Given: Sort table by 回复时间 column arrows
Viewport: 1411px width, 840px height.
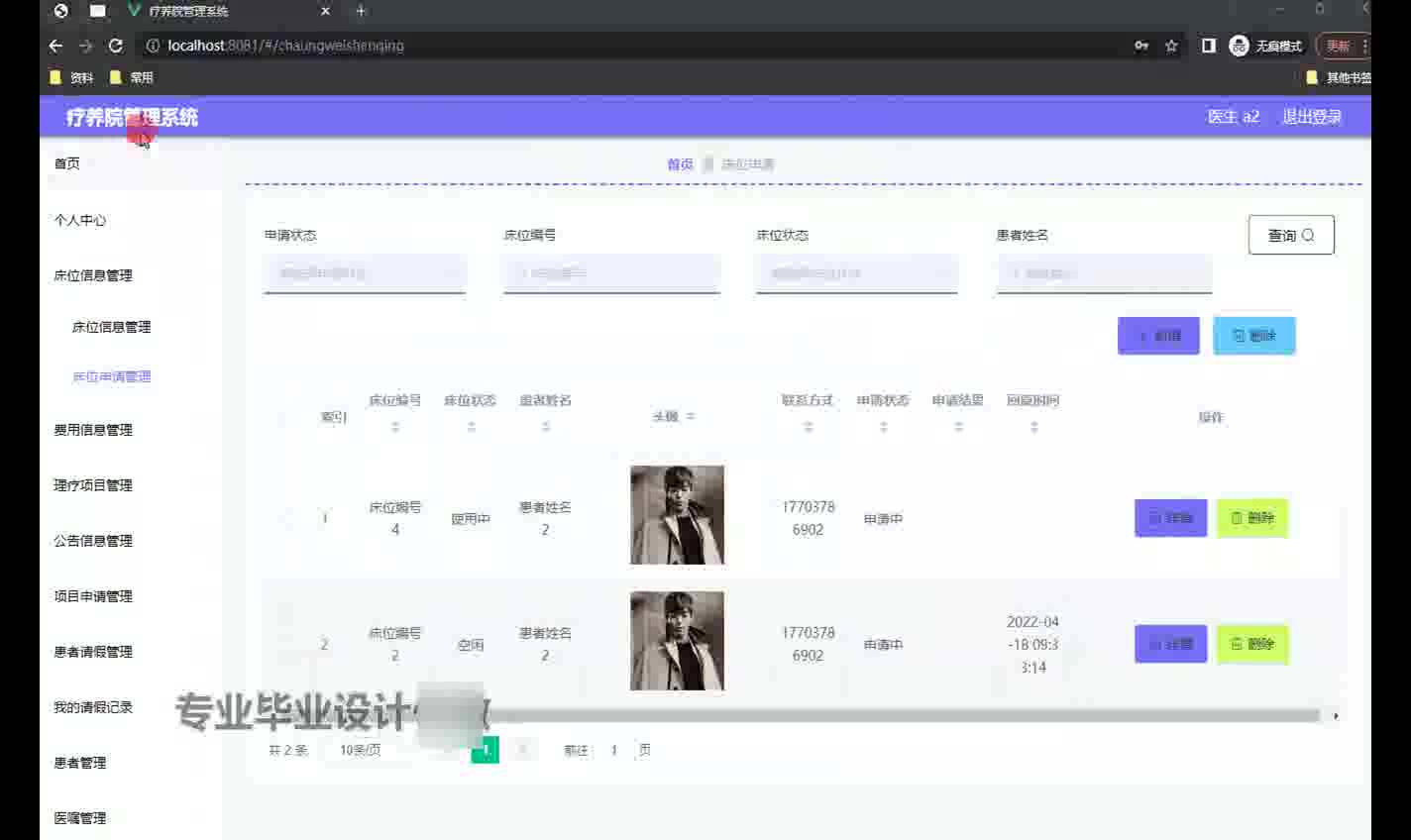Looking at the screenshot, I should 1033,427.
